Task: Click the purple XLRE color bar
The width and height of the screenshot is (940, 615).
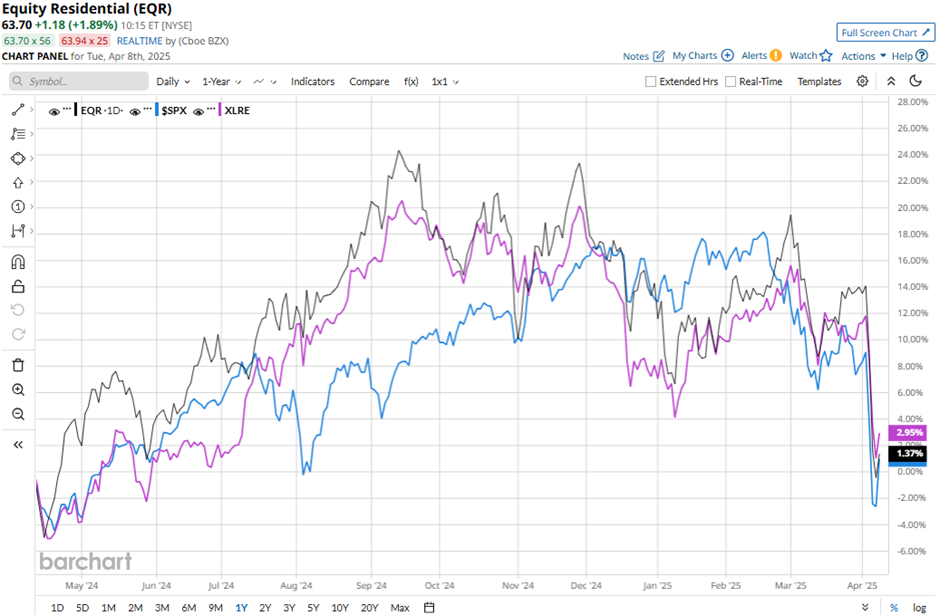Action: pos(220,110)
